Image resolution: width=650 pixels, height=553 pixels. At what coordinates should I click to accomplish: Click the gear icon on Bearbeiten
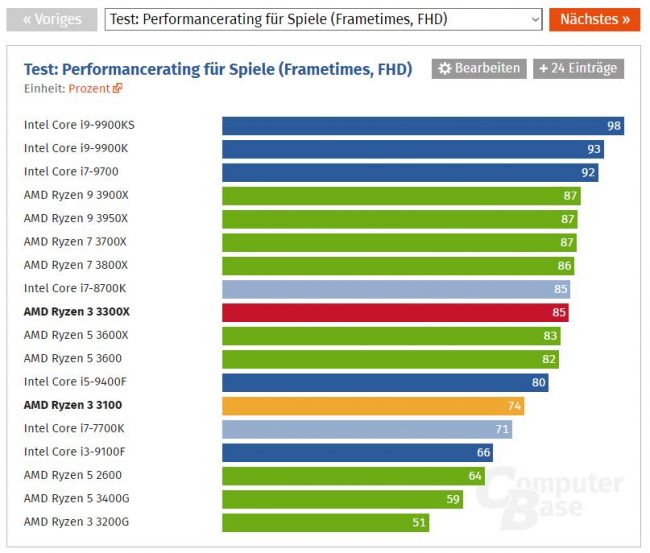445,68
